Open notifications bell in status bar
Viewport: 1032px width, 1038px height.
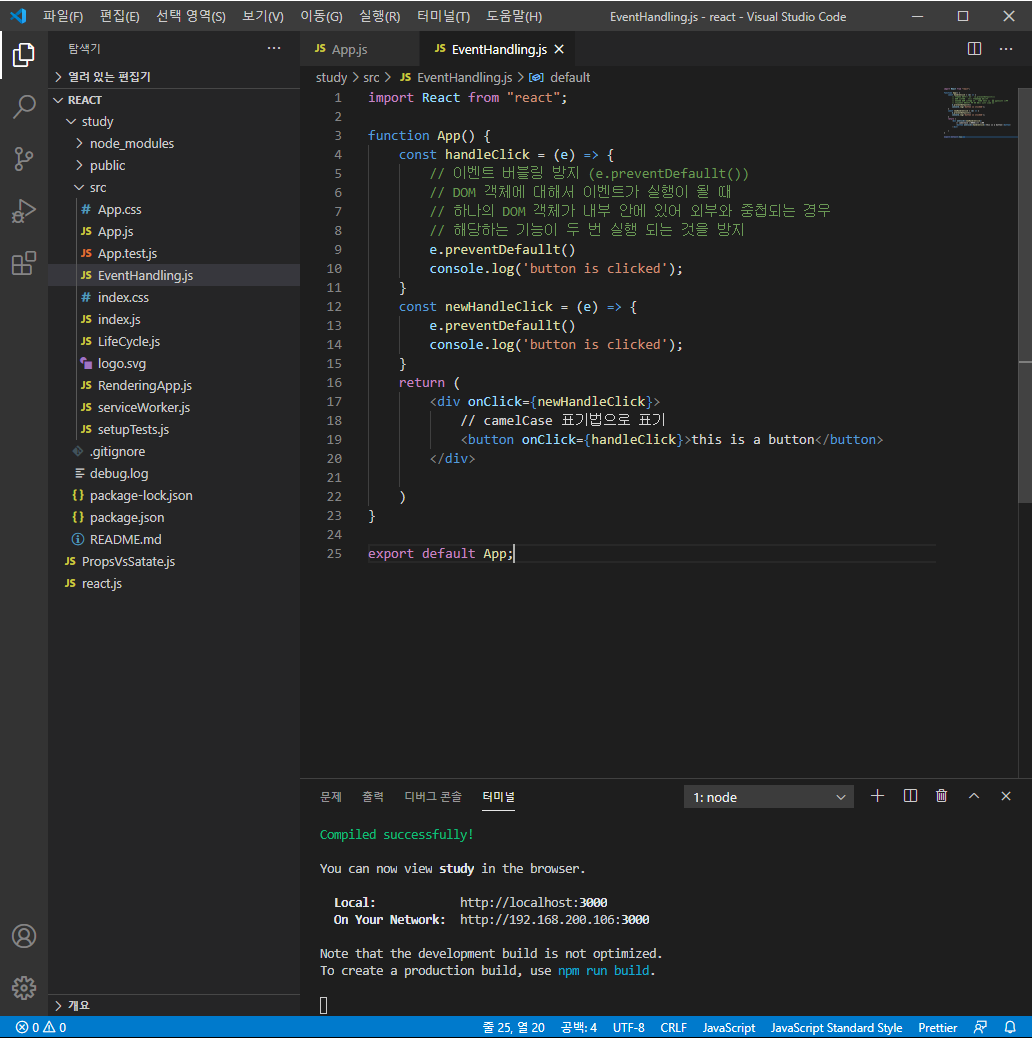1010,1027
